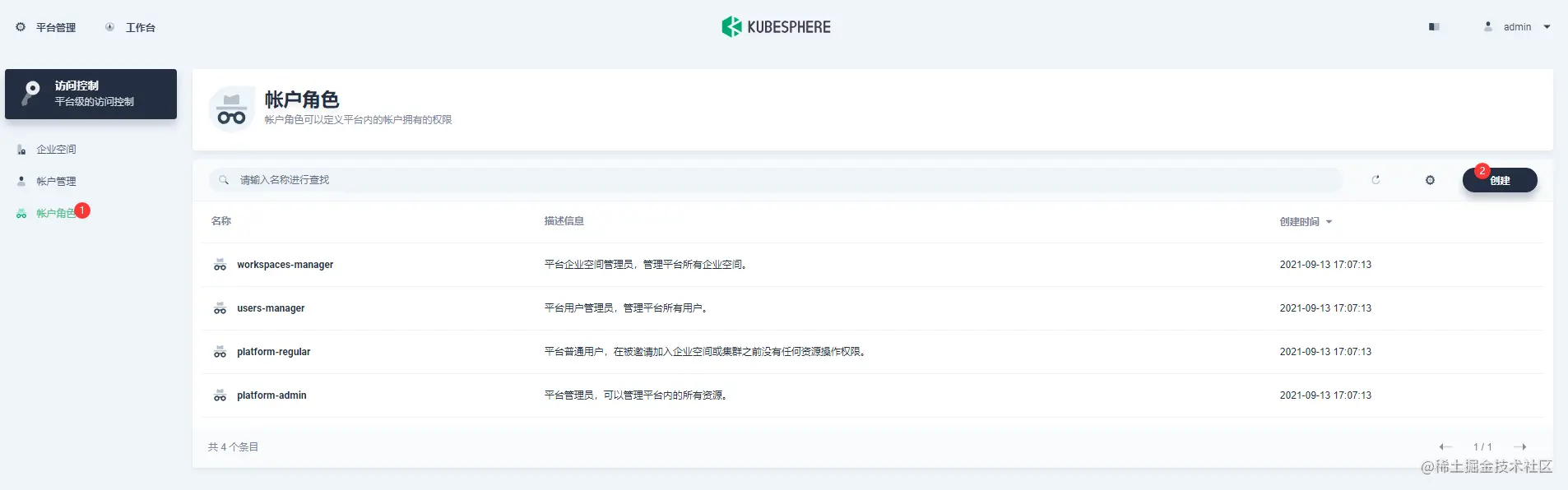Open table column settings gear
Screen dimensions: 1568x490
[x=1430, y=180]
